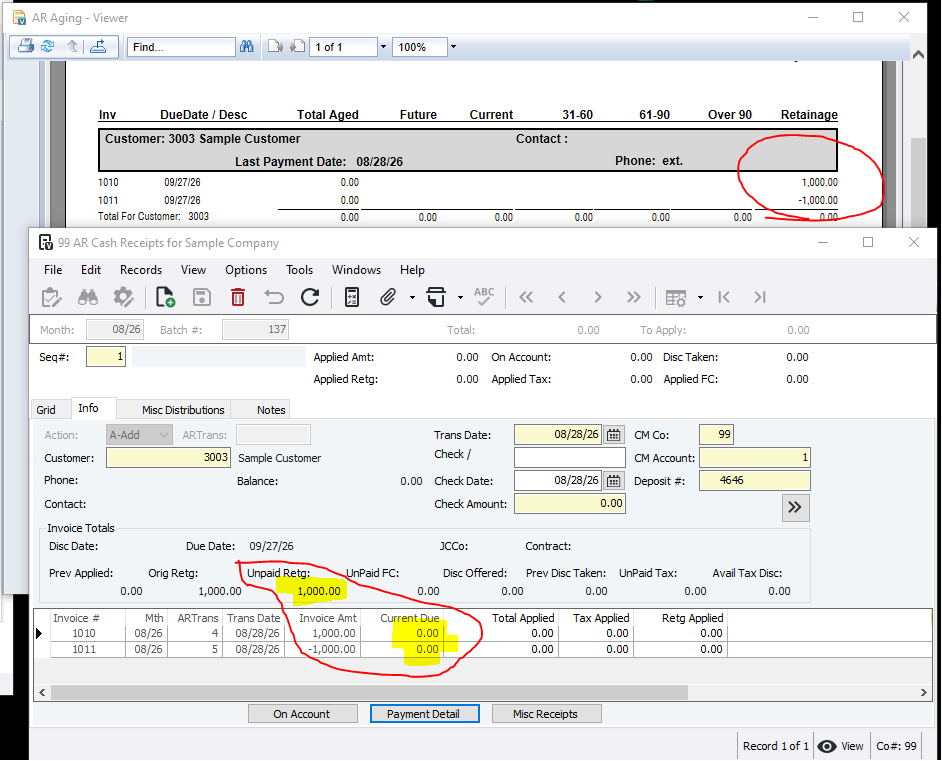Screen dimensions: 942x761
Task: Click the circular refresh icon in Cash Receipts
Action: click(310, 297)
